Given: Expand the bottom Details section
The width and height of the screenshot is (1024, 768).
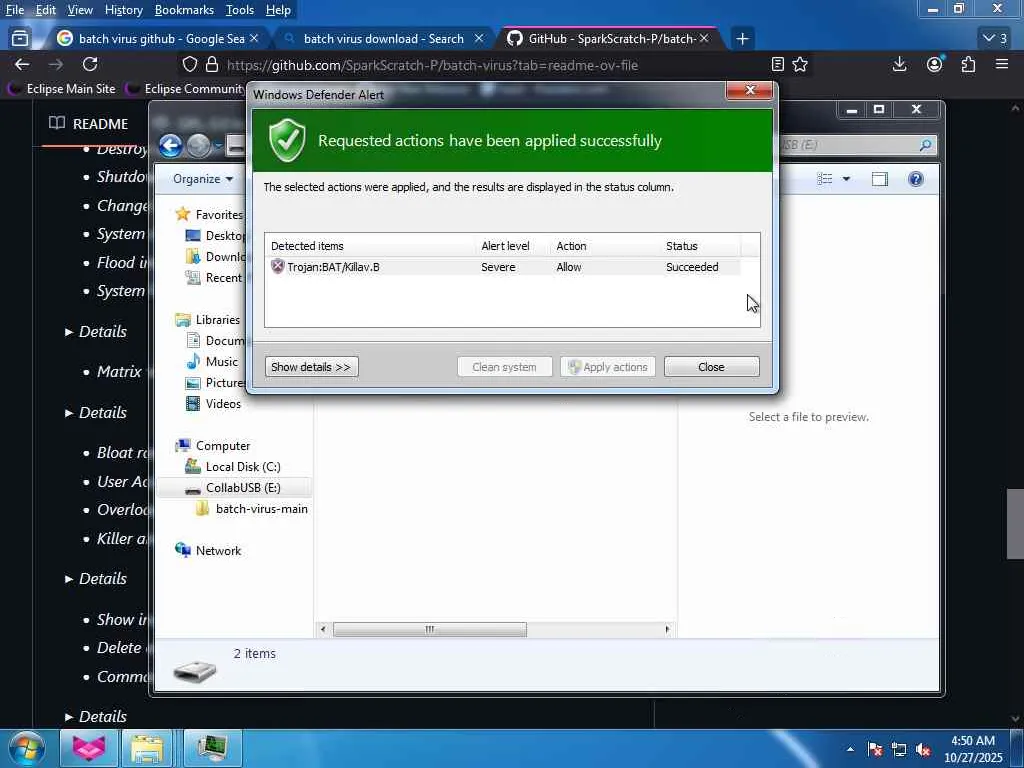Looking at the screenshot, I should 95,716.
